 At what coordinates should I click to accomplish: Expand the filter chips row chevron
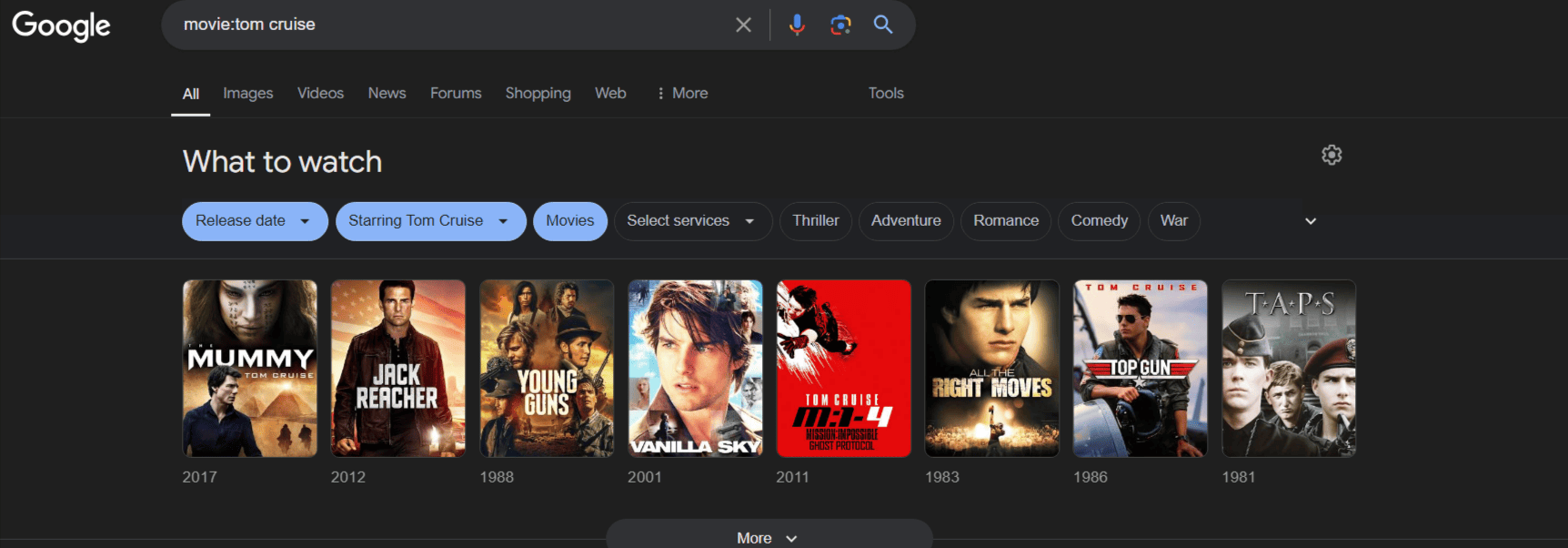click(1311, 221)
